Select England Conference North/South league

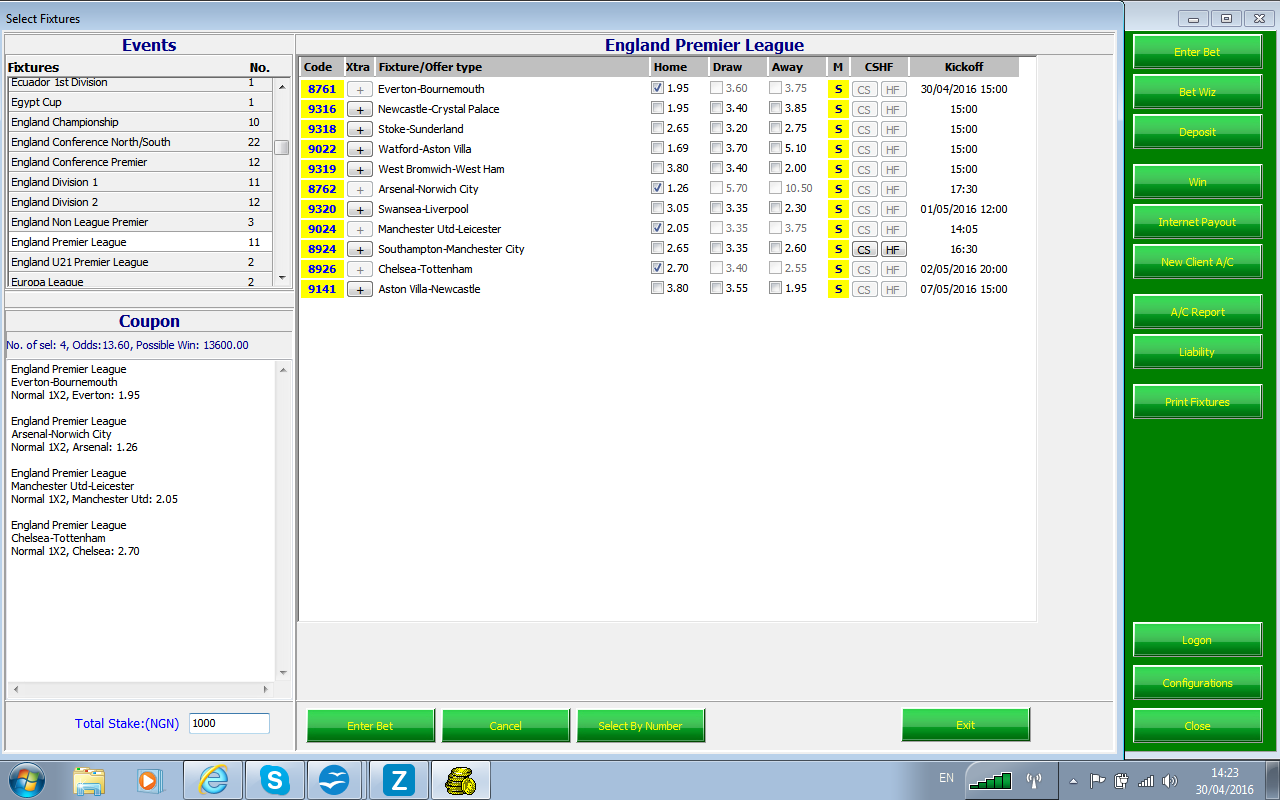click(139, 142)
